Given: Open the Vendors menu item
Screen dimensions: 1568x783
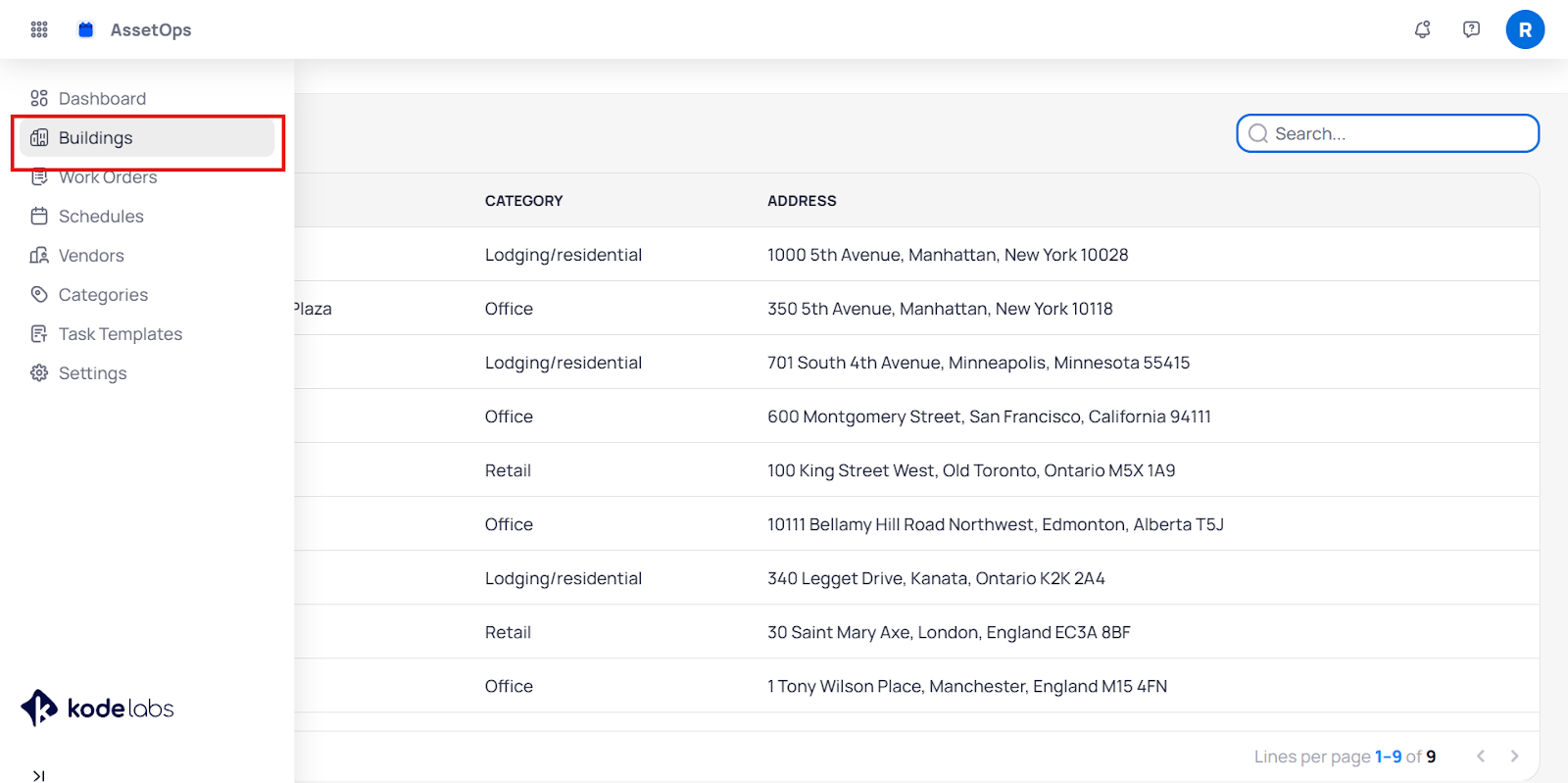Looking at the screenshot, I should (x=91, y=256).
